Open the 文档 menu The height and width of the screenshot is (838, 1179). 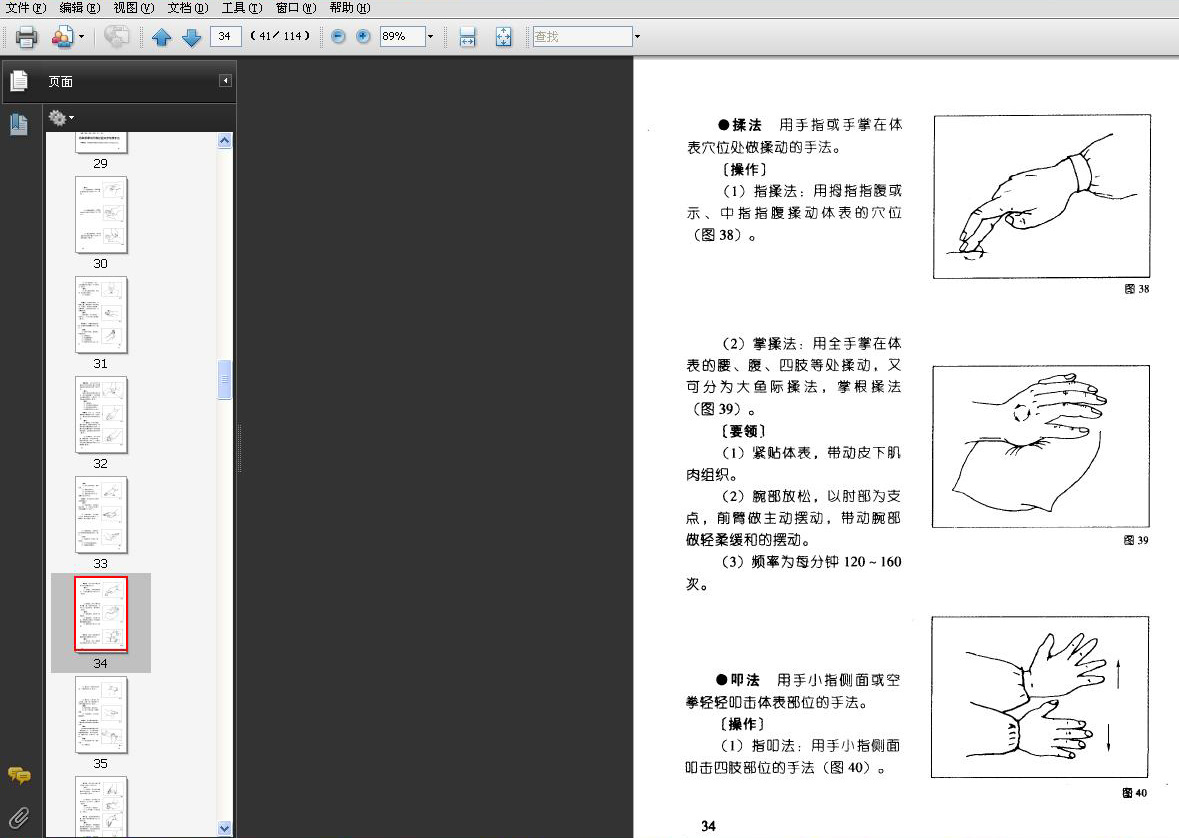click(188, 8)
